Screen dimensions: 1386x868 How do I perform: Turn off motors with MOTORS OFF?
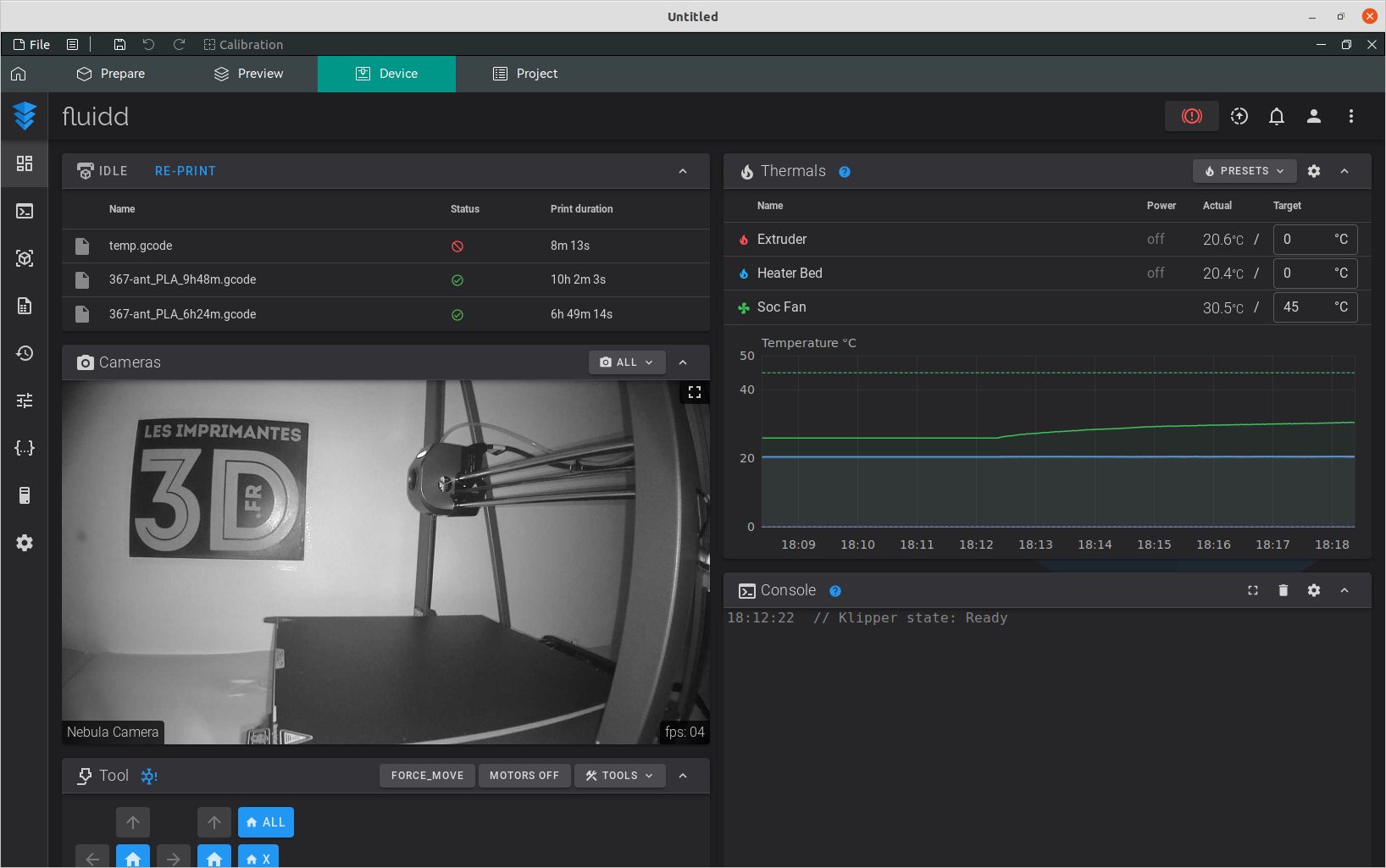524,776
